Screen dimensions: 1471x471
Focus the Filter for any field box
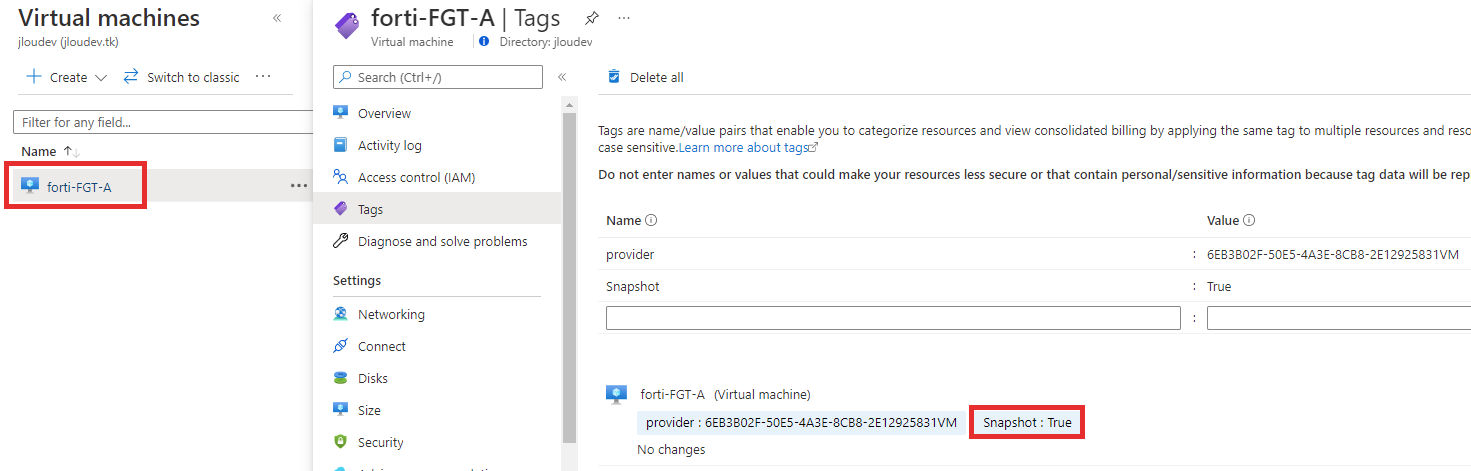pos(163,122)
